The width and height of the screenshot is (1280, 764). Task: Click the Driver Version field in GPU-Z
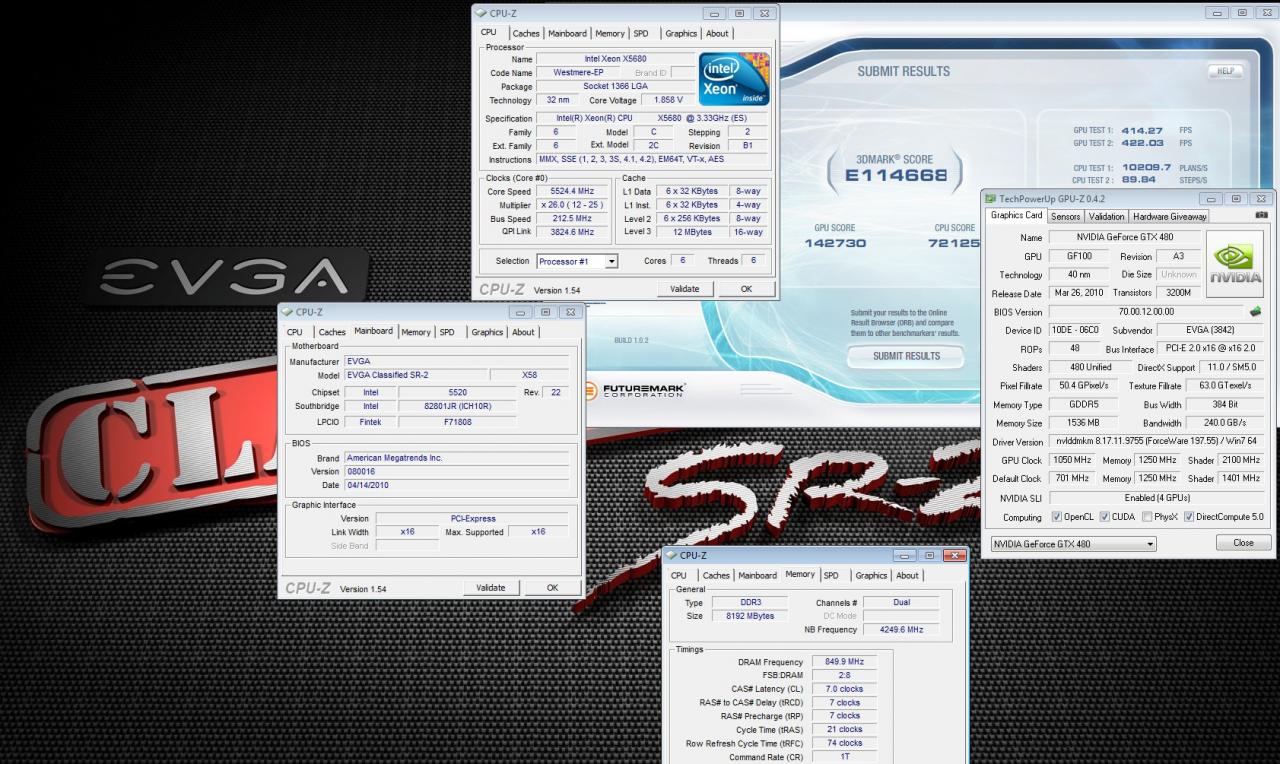pyautogui.click(x=1156, y=442)
